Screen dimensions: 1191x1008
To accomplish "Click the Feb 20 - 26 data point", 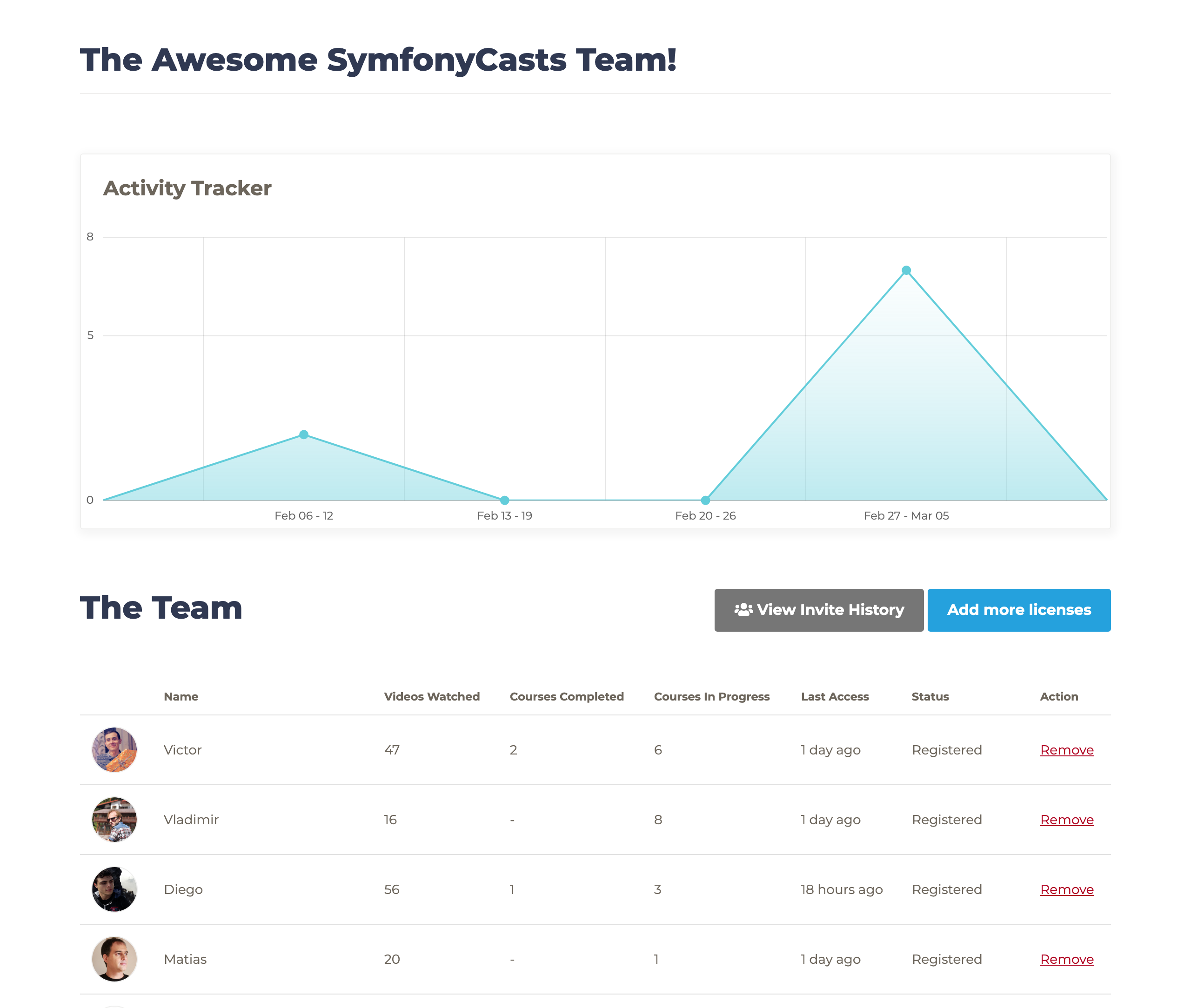I will [x=705, y=500].
